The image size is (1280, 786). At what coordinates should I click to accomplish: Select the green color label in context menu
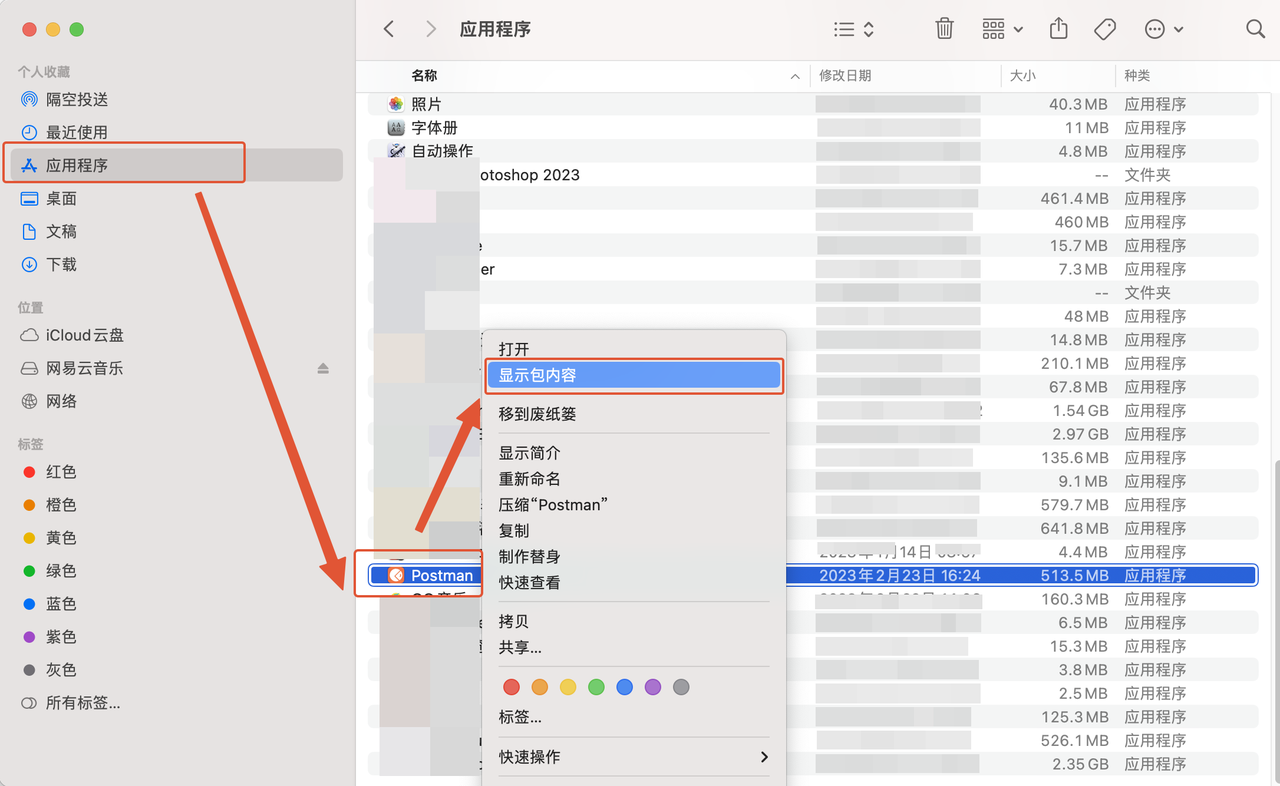click(x=596, y=687)
